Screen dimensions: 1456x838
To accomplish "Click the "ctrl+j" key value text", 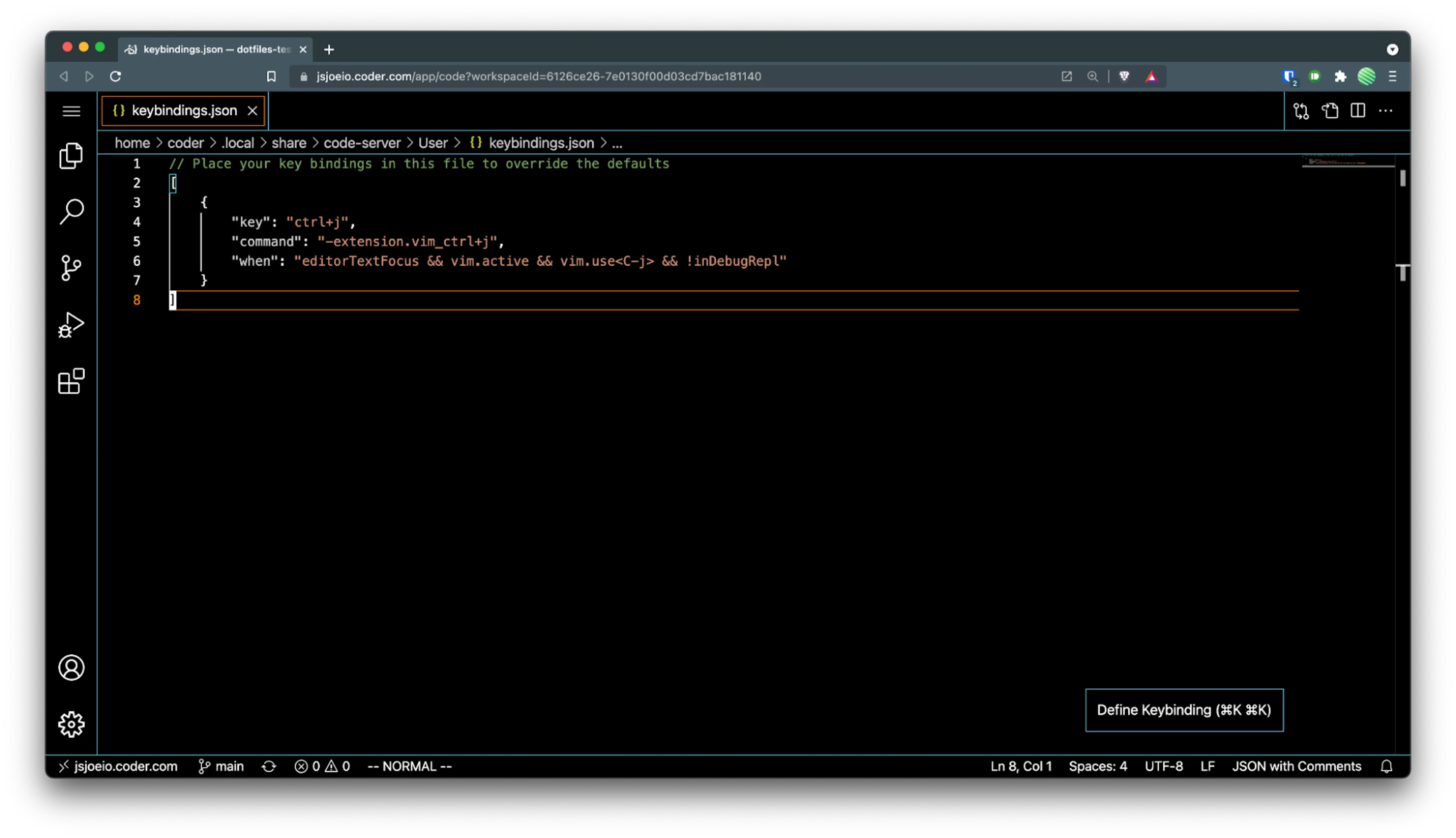I will point(317,222).
